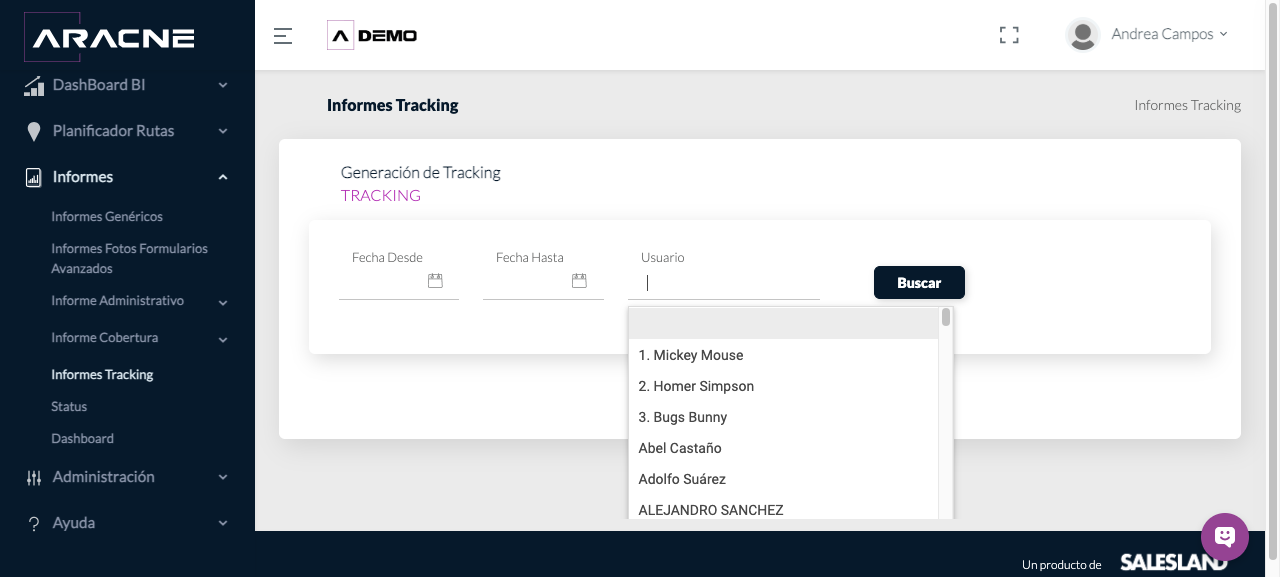This screenshot has height=577, width=1280.
Task: Select the blank option in list
Action: [x=783, y=323]
